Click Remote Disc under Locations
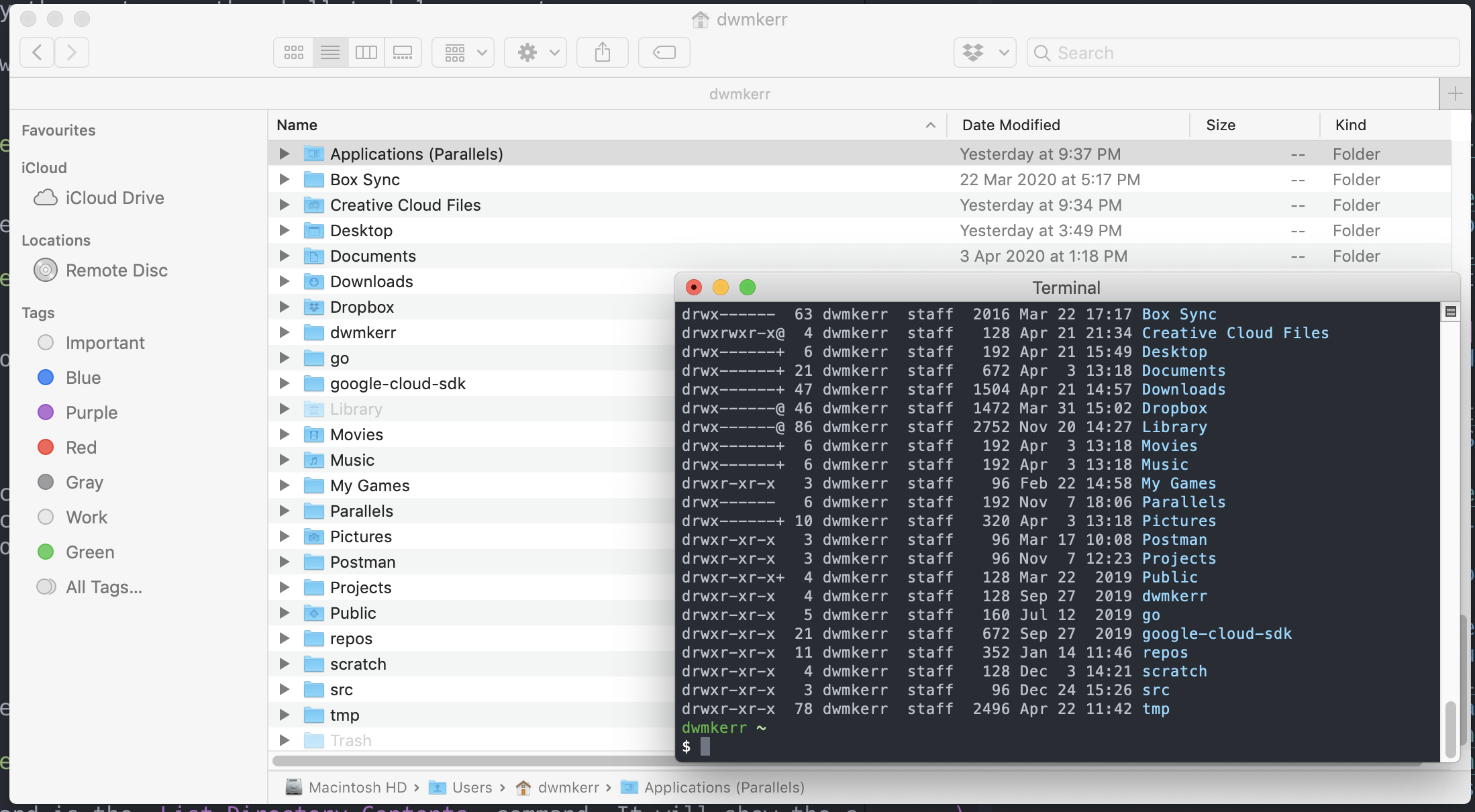Screen dimensions: 1475x812 [116, 270]
